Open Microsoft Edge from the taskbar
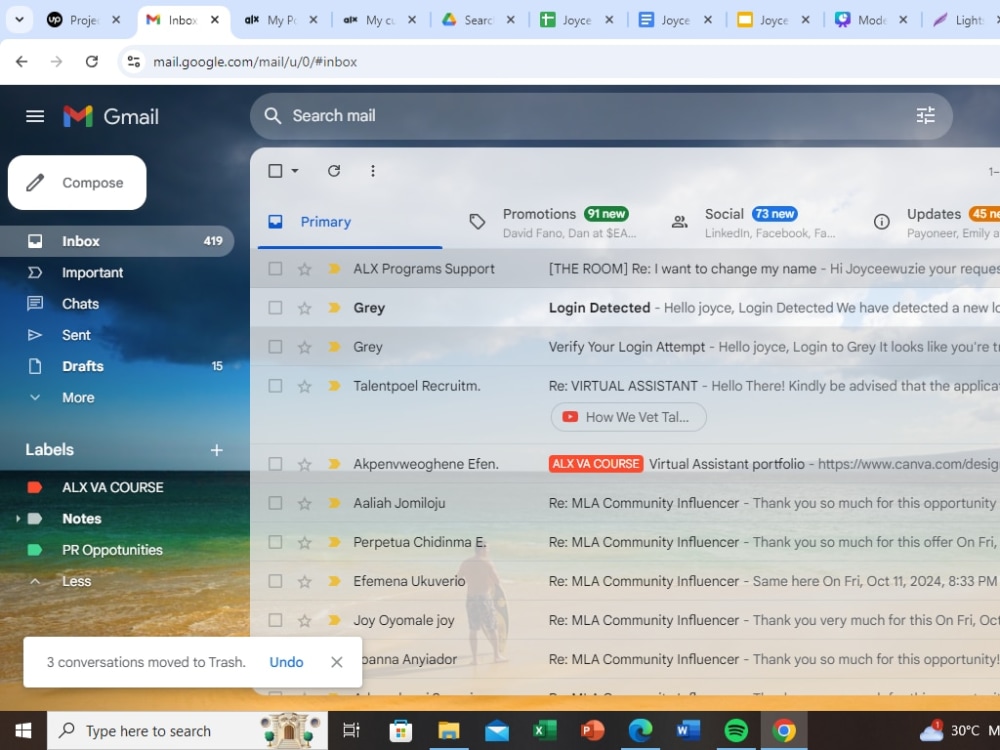This screenshot has height=750, width=1000. 640,730
